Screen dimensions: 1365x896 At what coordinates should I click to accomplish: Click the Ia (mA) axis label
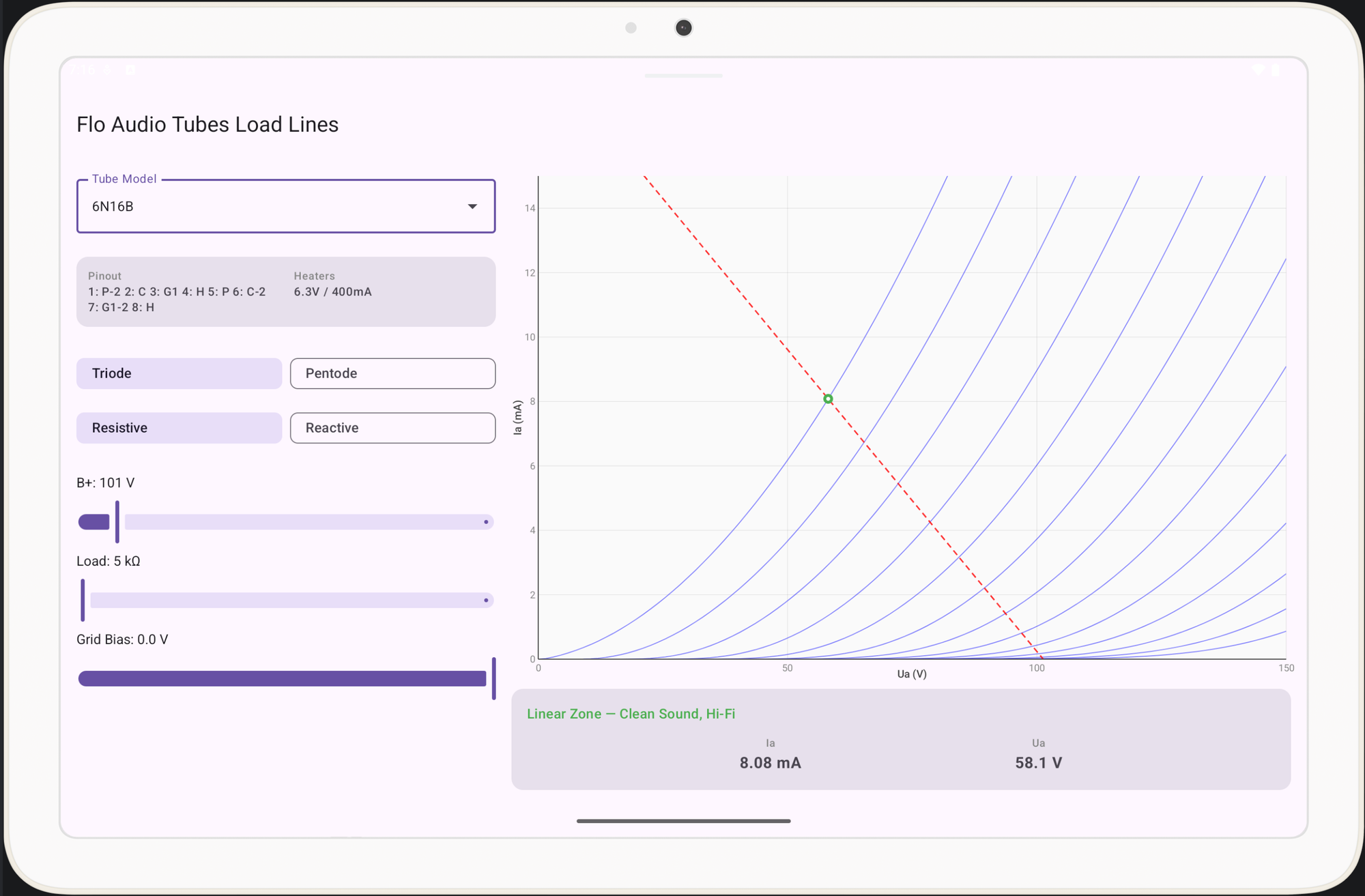coord(518,417)
